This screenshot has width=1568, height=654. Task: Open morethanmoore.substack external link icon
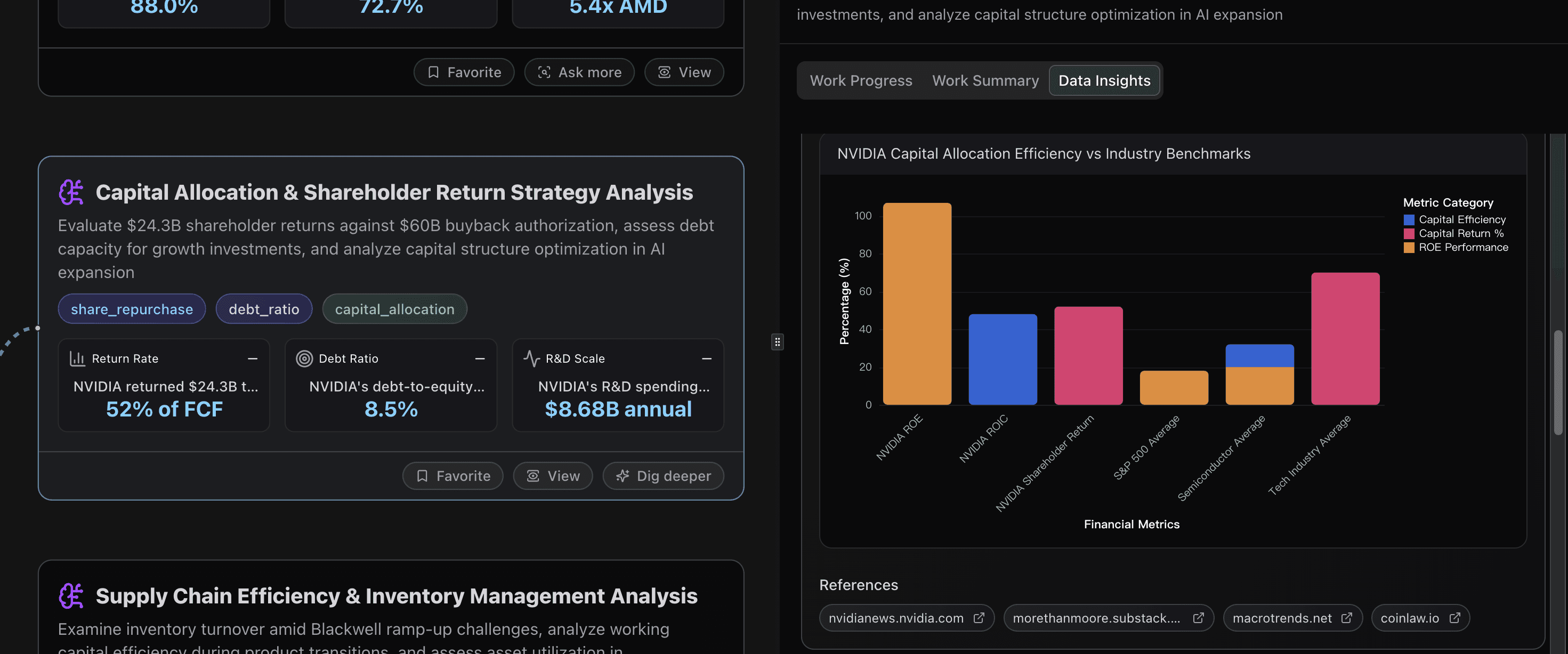point(1198,617)
